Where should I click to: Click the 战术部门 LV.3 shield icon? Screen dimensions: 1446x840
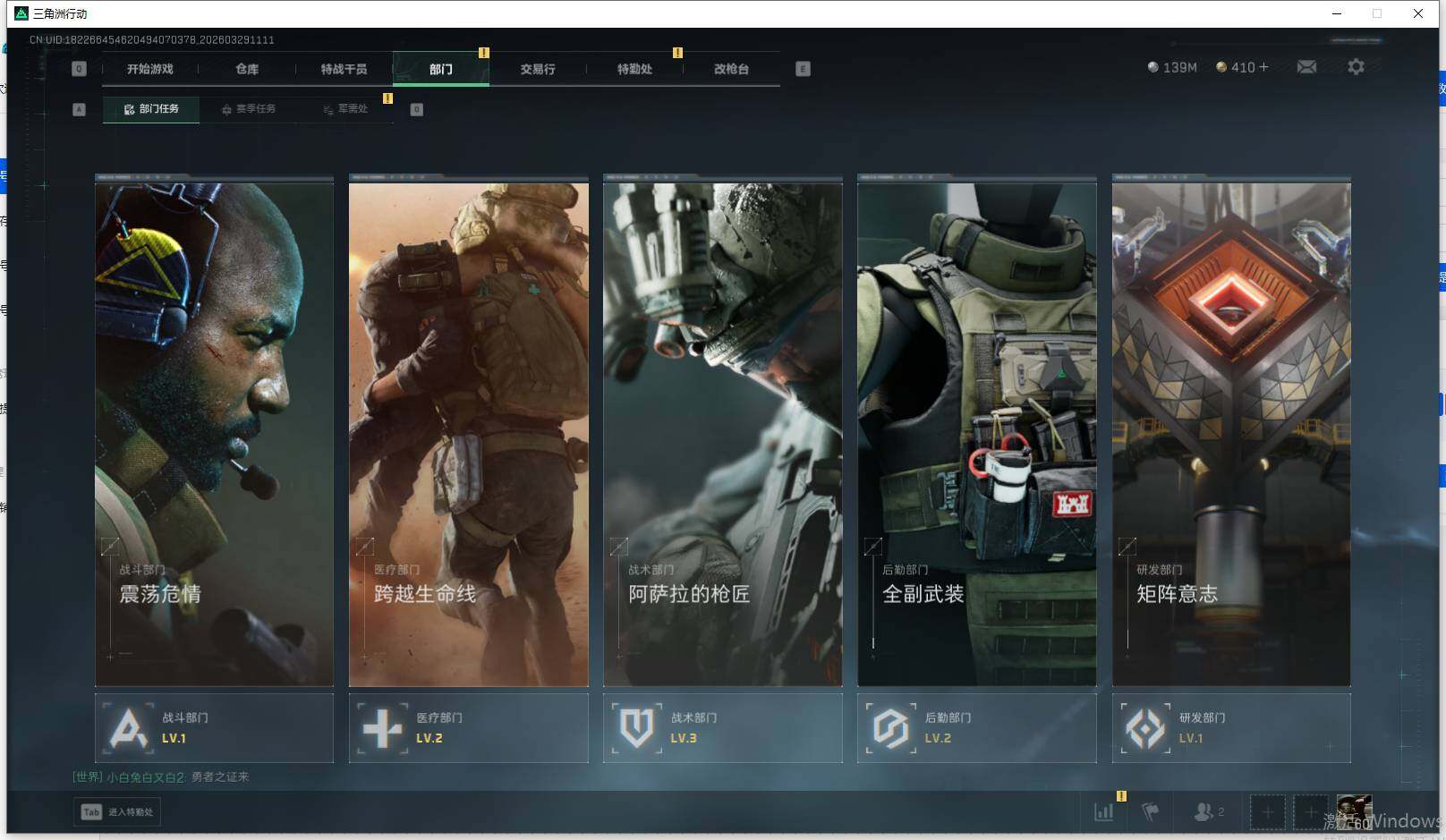[636, 728]
